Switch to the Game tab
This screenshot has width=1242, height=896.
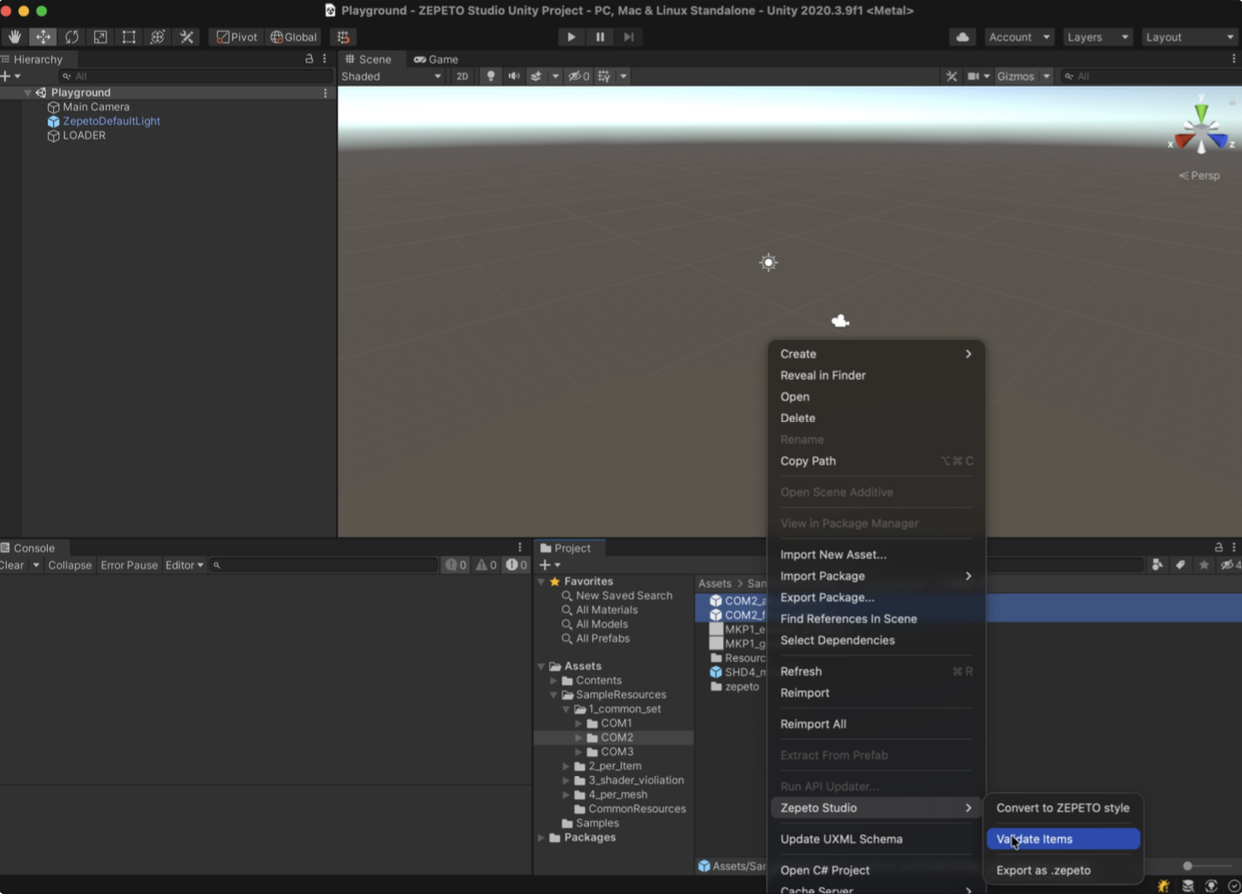(436, 59)
